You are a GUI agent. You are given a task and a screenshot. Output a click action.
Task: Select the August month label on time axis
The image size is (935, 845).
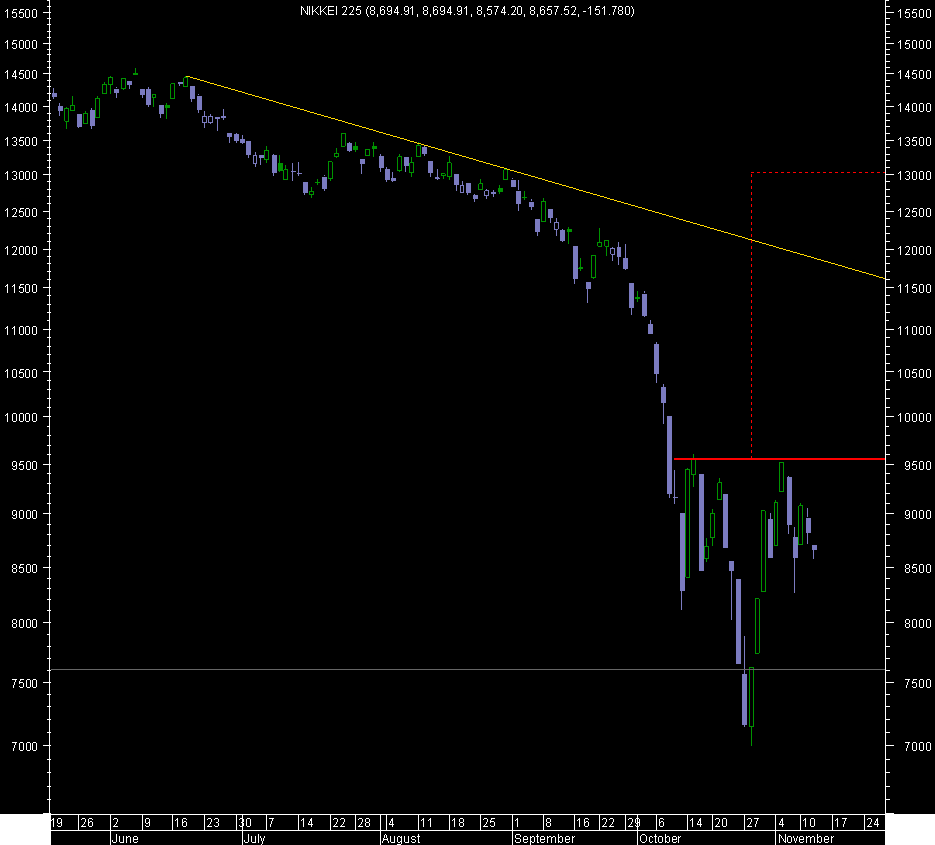(401, 838)
